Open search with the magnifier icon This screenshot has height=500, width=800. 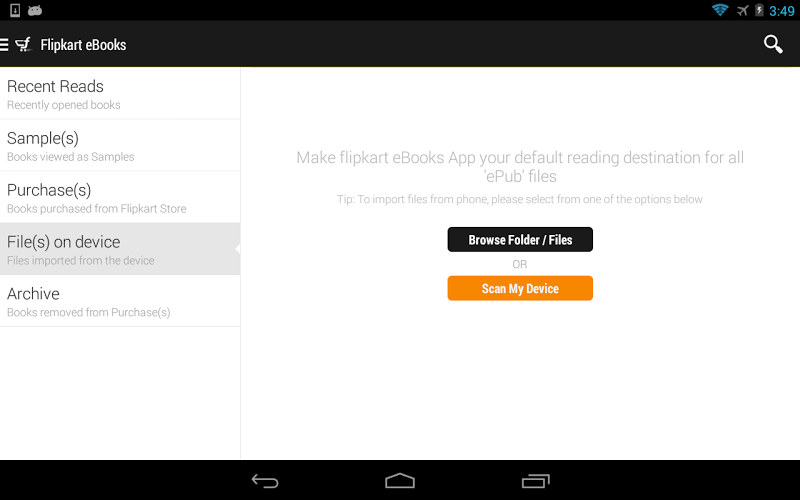(773, 44)
